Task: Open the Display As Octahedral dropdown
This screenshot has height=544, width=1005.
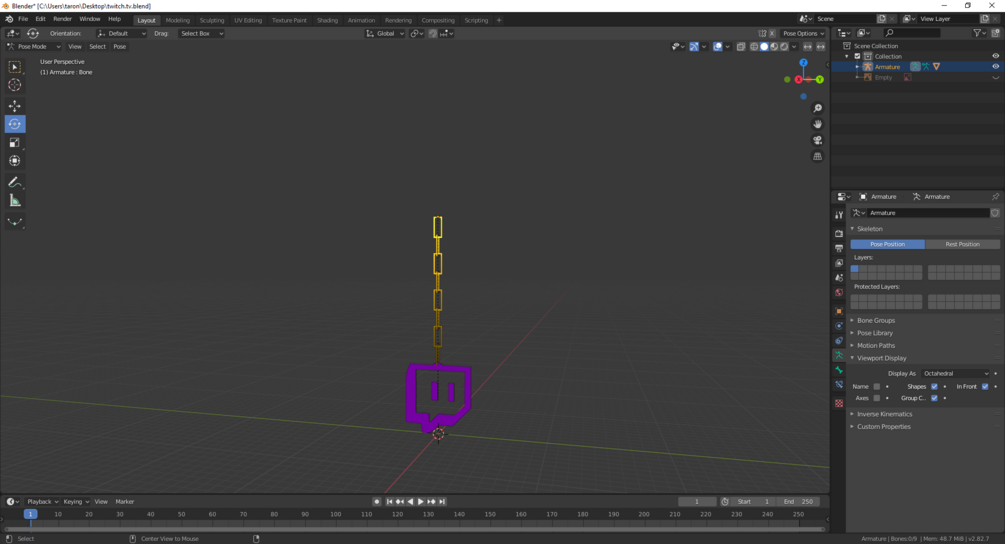Action: (956, 374)
